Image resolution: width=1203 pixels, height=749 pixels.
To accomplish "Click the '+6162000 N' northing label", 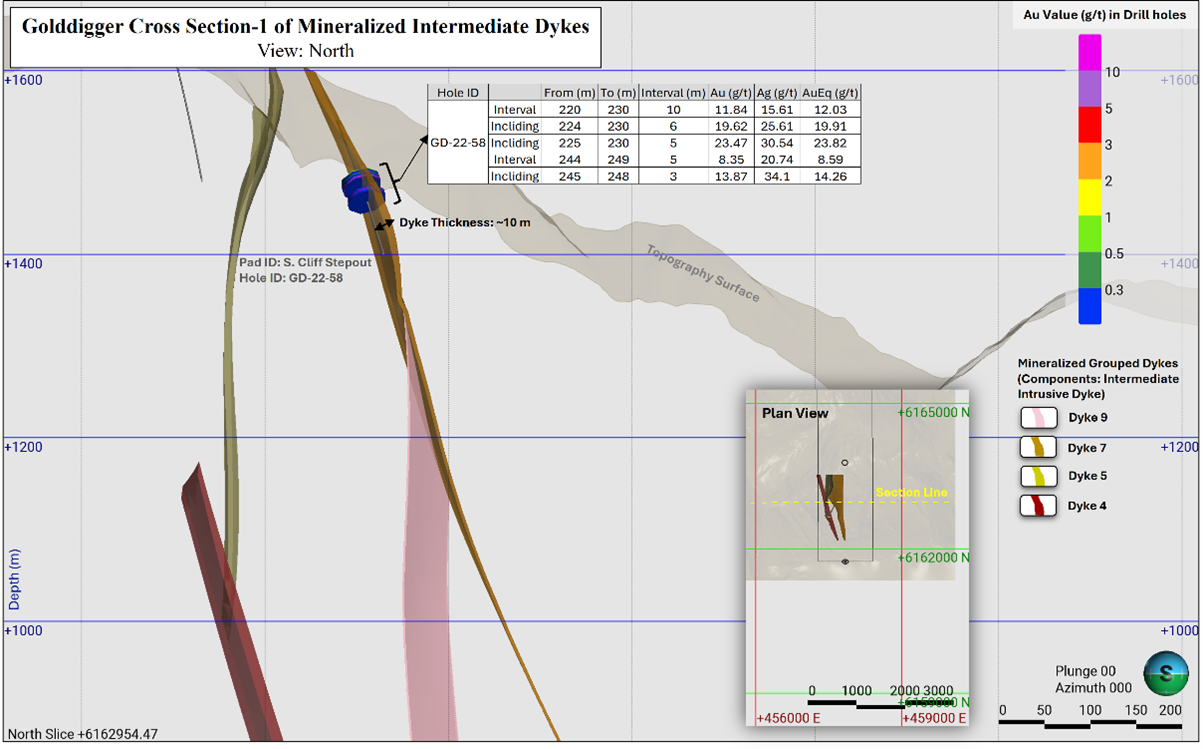I will [x=933, y=557].
